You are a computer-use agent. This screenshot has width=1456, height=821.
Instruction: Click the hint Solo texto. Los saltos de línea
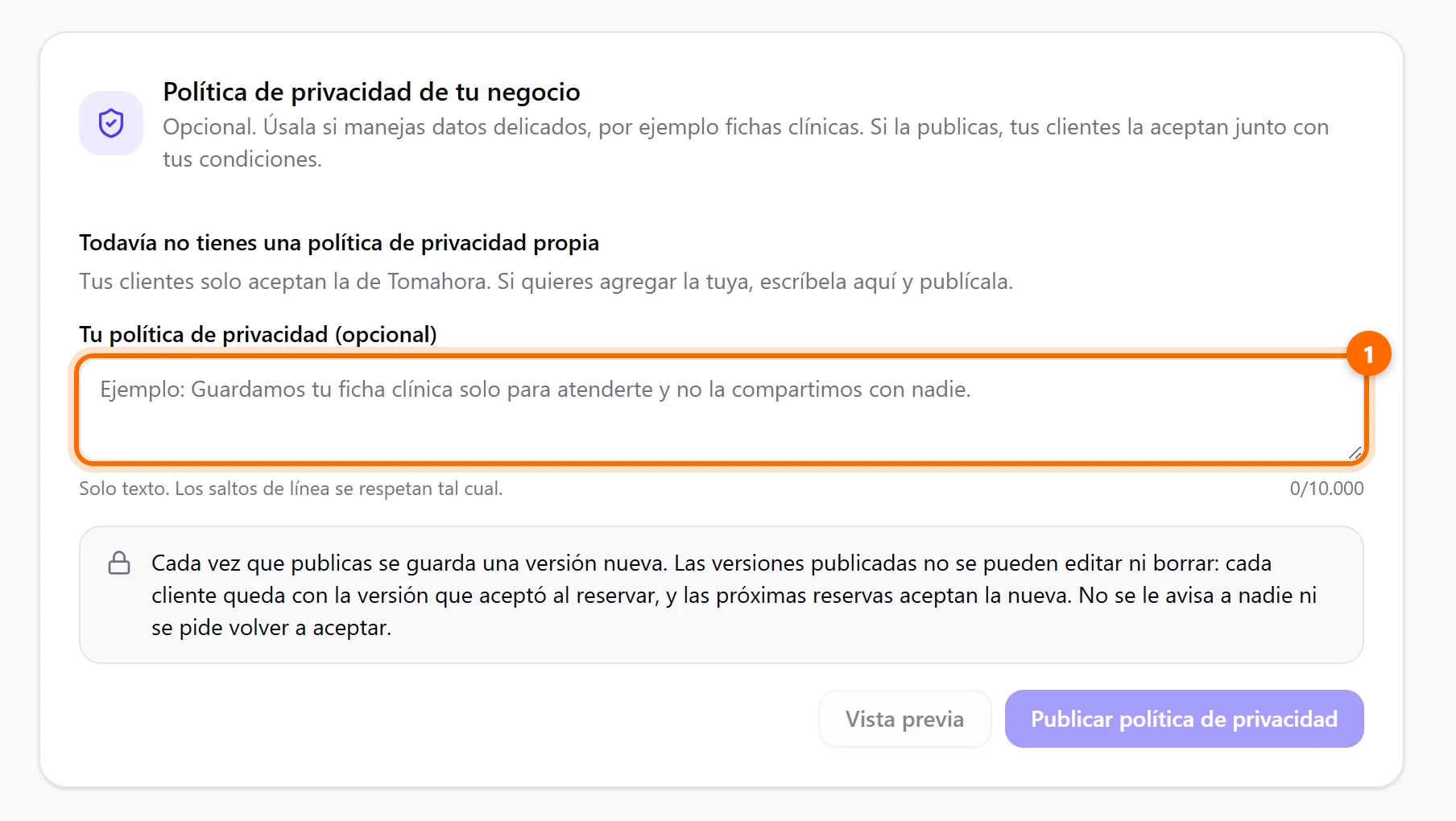[x=291, y=489]
